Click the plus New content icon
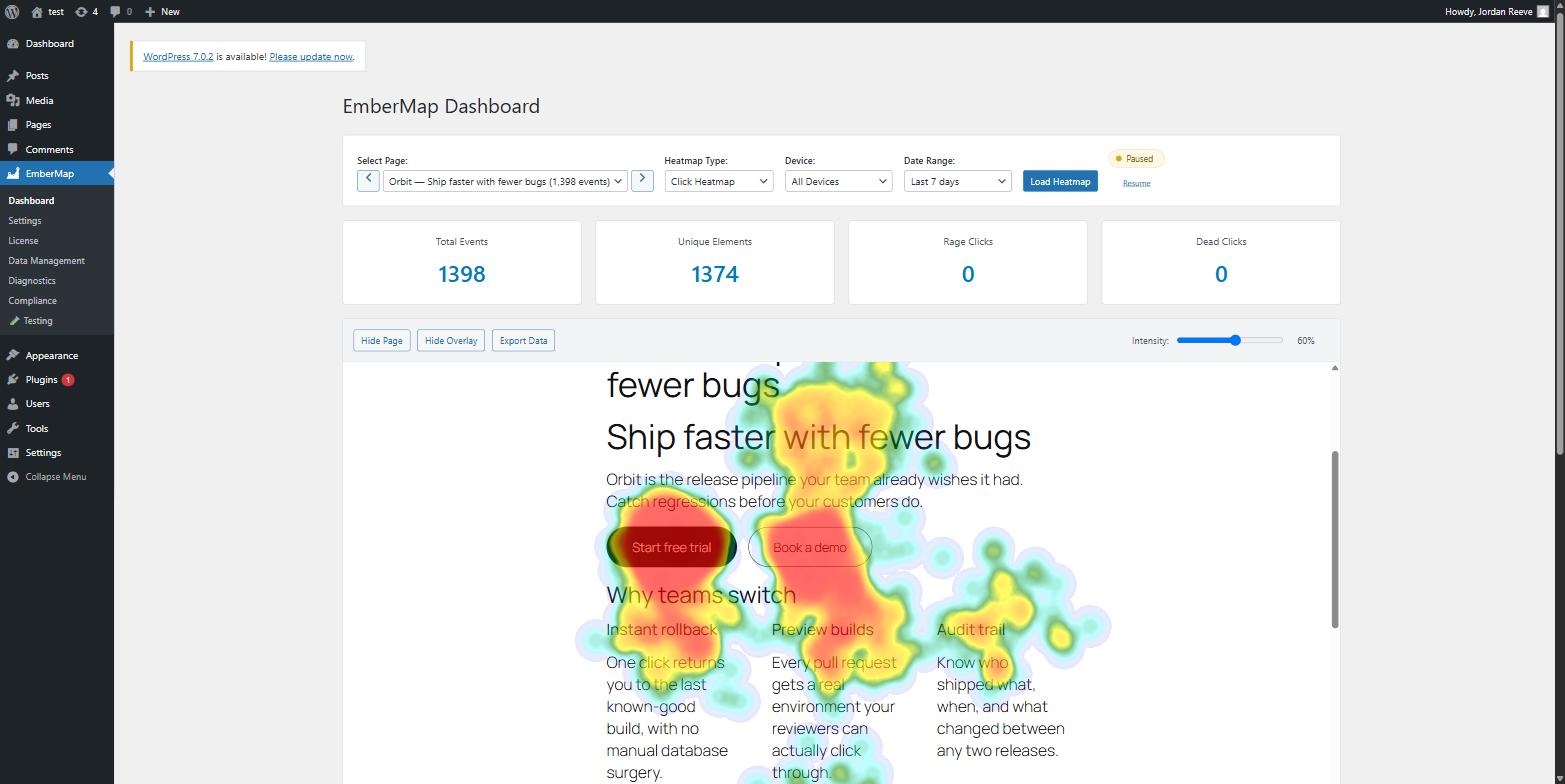This screenshot has height=784, width=1565. 150,12
